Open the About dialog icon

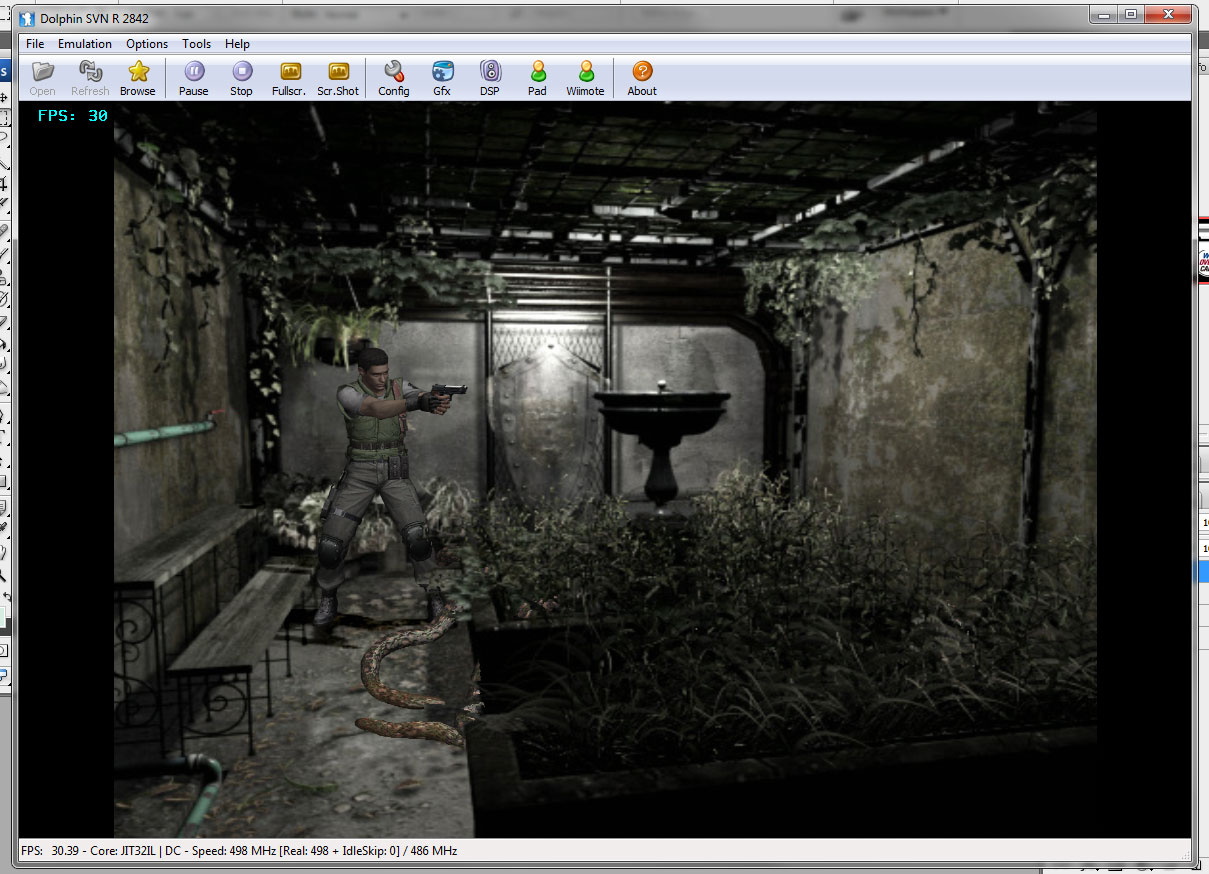coord(642,77)
